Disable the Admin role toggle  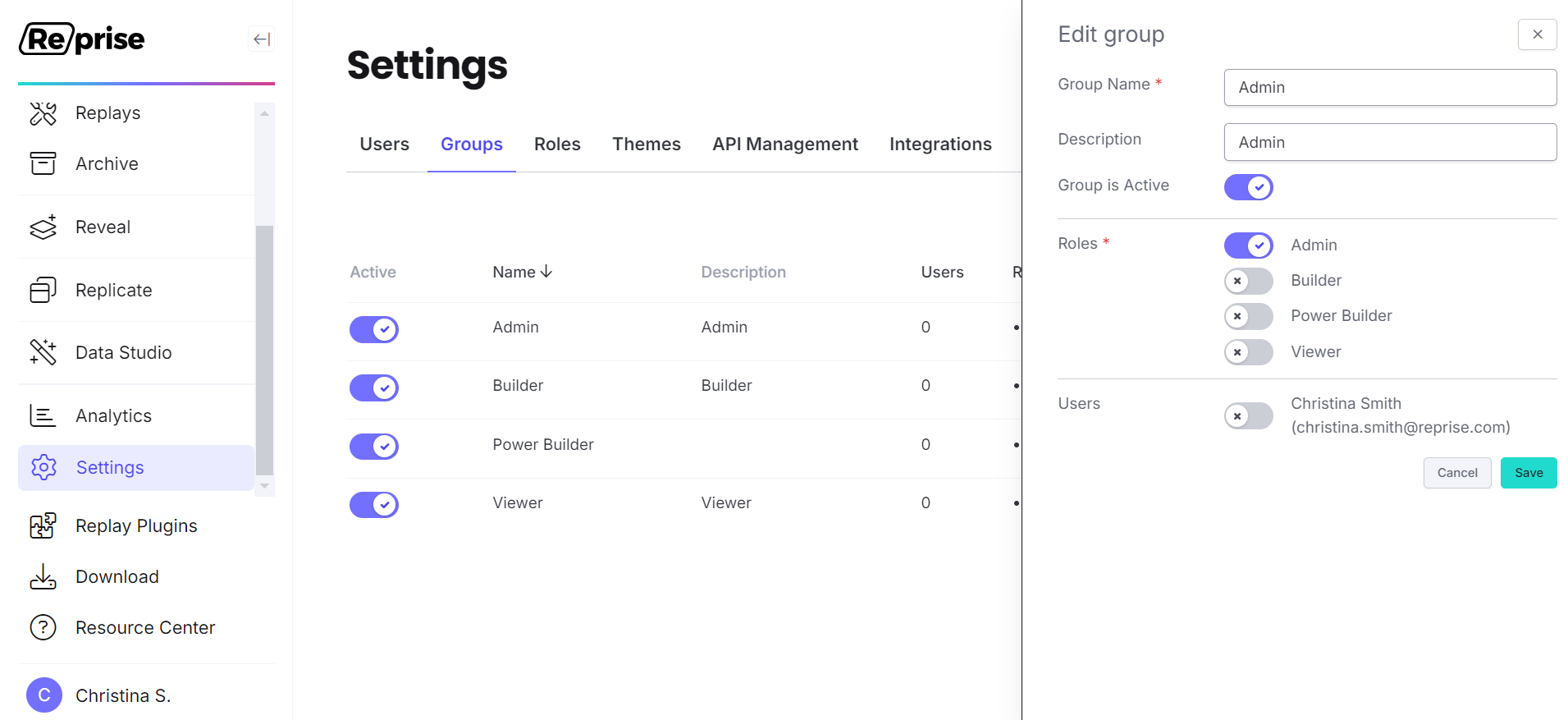coord(1248,245)
